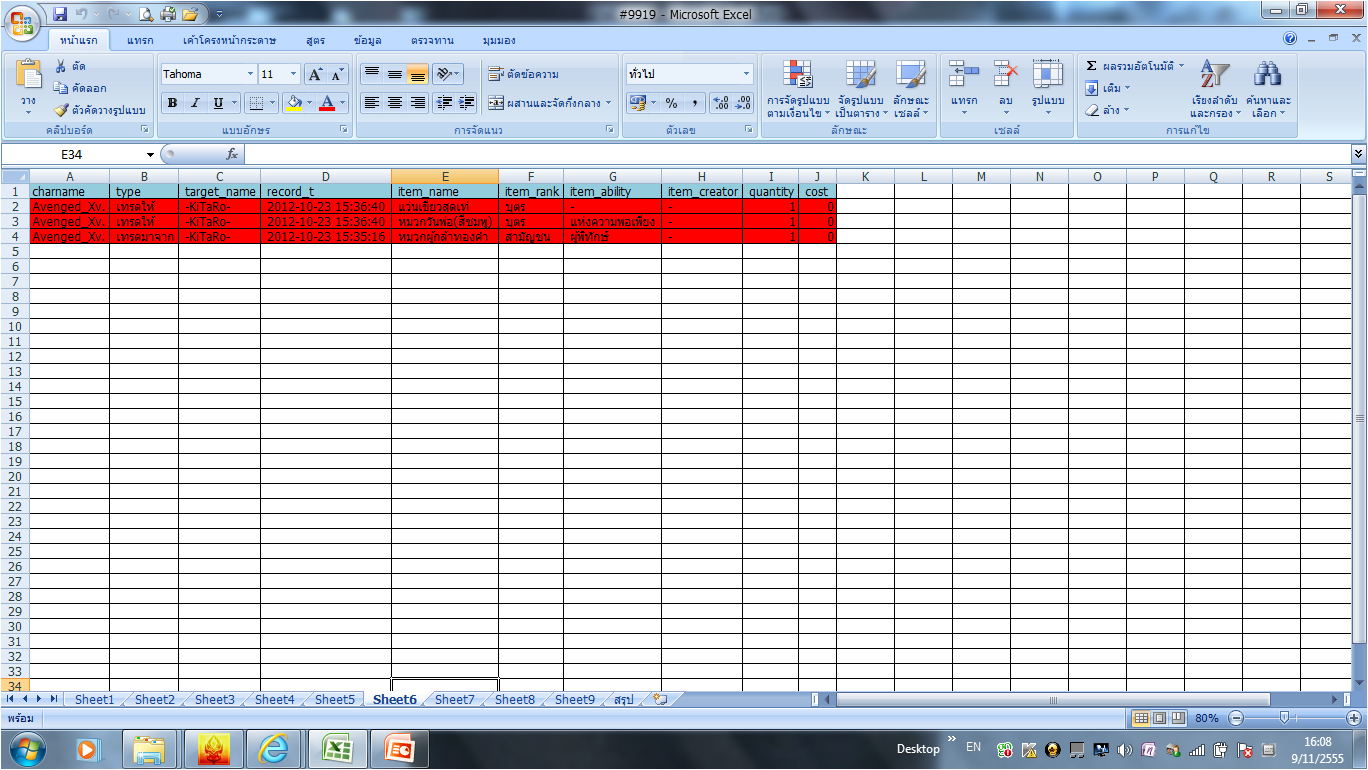Click the Delete cells icon

(x=1005, y=76)
